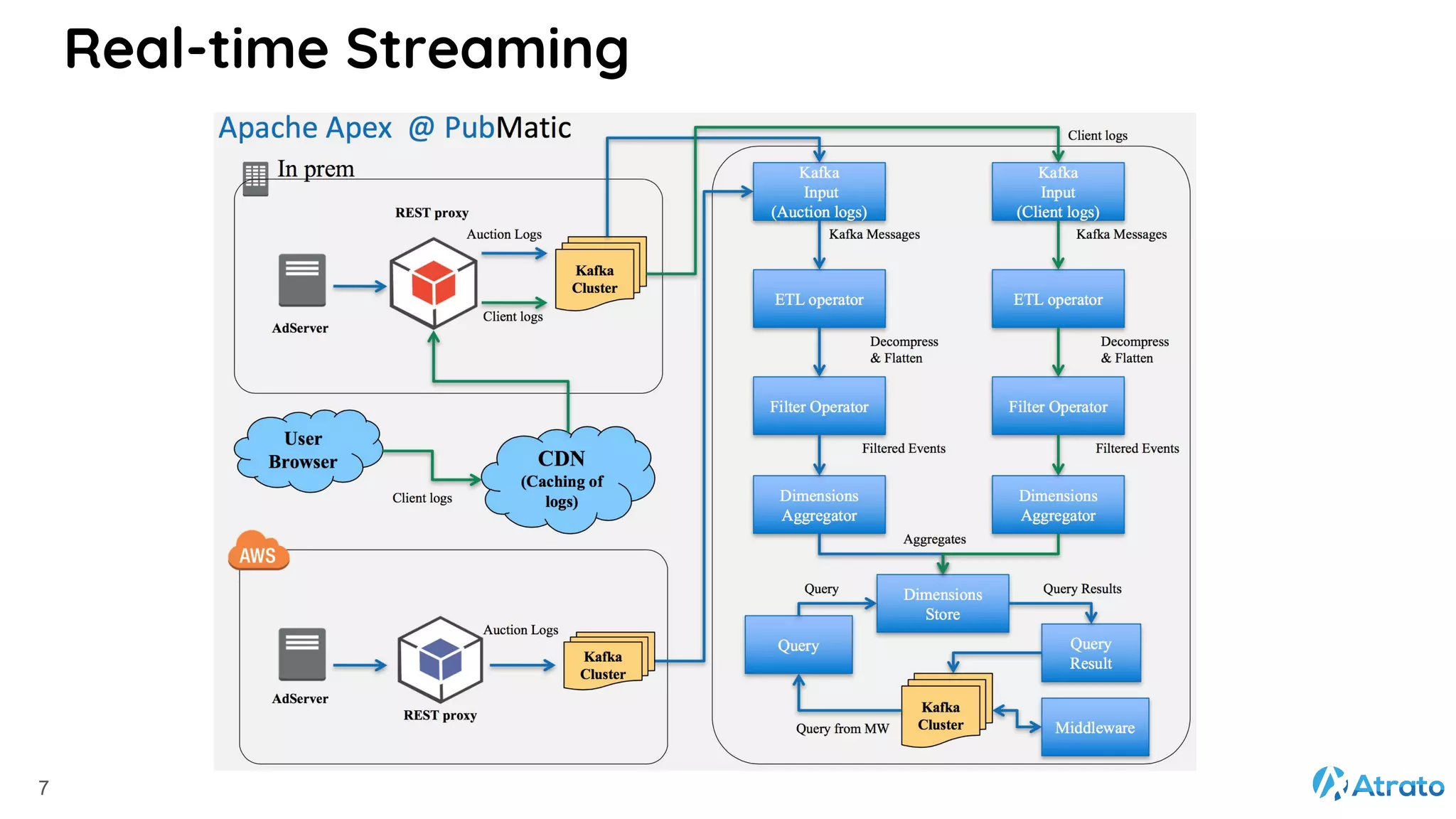Screen dimensions: 1456x819
Task: Click the blue Query box
Action: 798,645
